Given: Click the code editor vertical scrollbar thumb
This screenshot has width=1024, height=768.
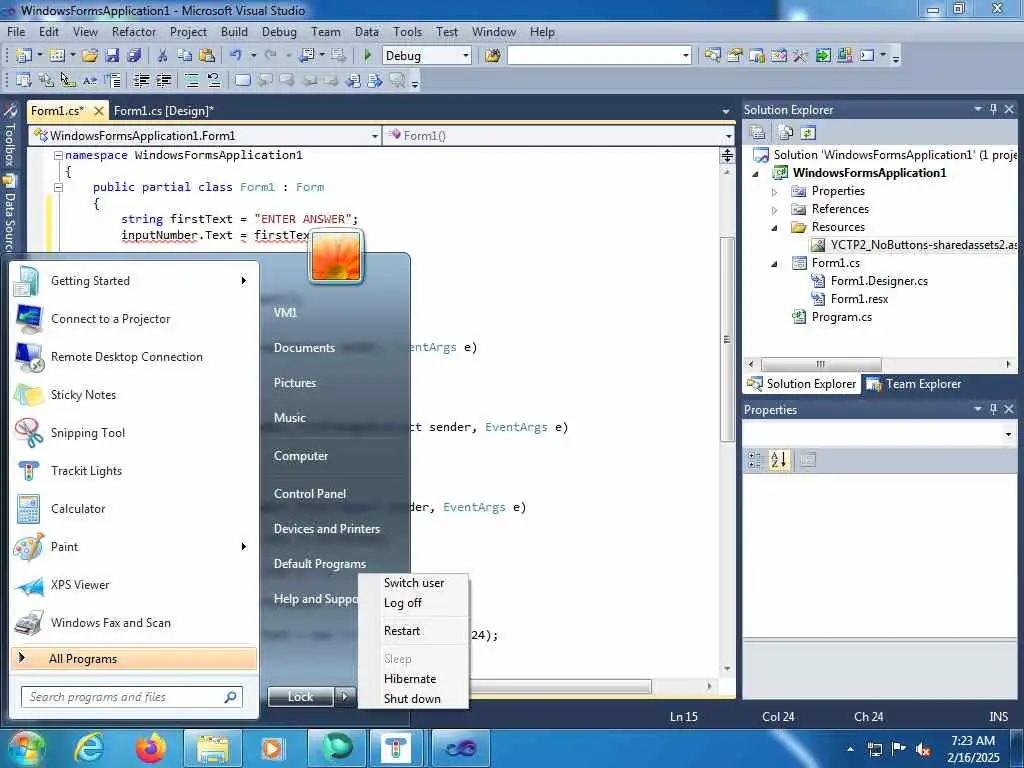Looking at the screenshot, I should coord(727,340).
